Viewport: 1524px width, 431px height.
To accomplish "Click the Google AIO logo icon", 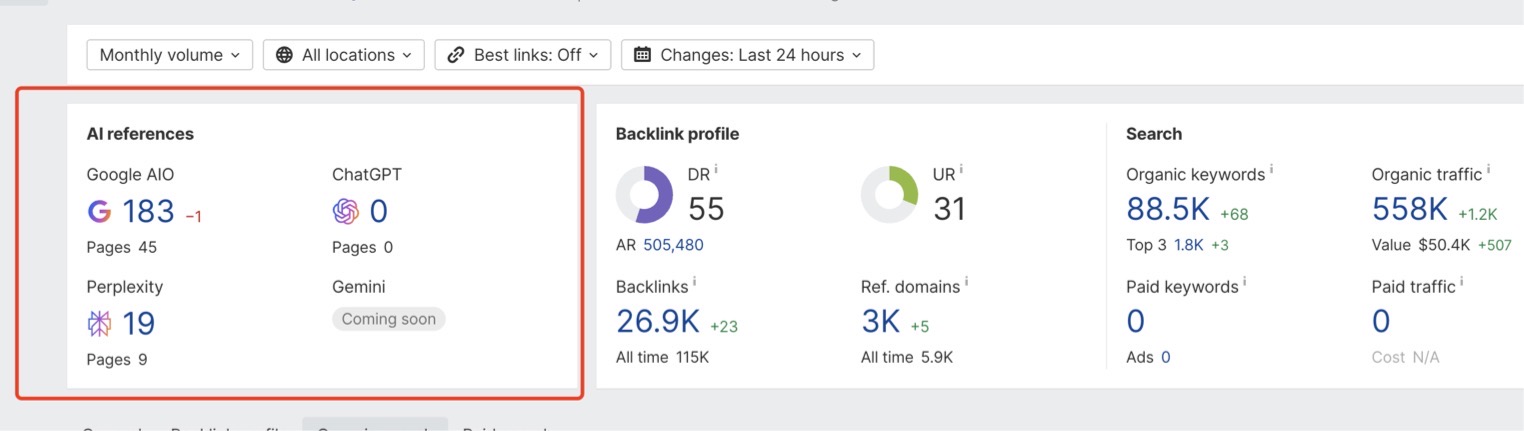I will tap(99, 212).
